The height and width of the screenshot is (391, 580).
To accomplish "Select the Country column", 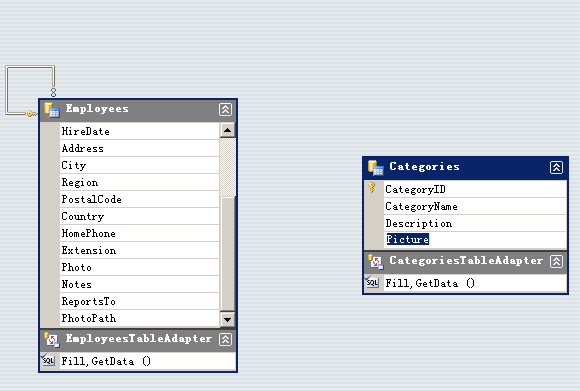I will click(139, 216).
